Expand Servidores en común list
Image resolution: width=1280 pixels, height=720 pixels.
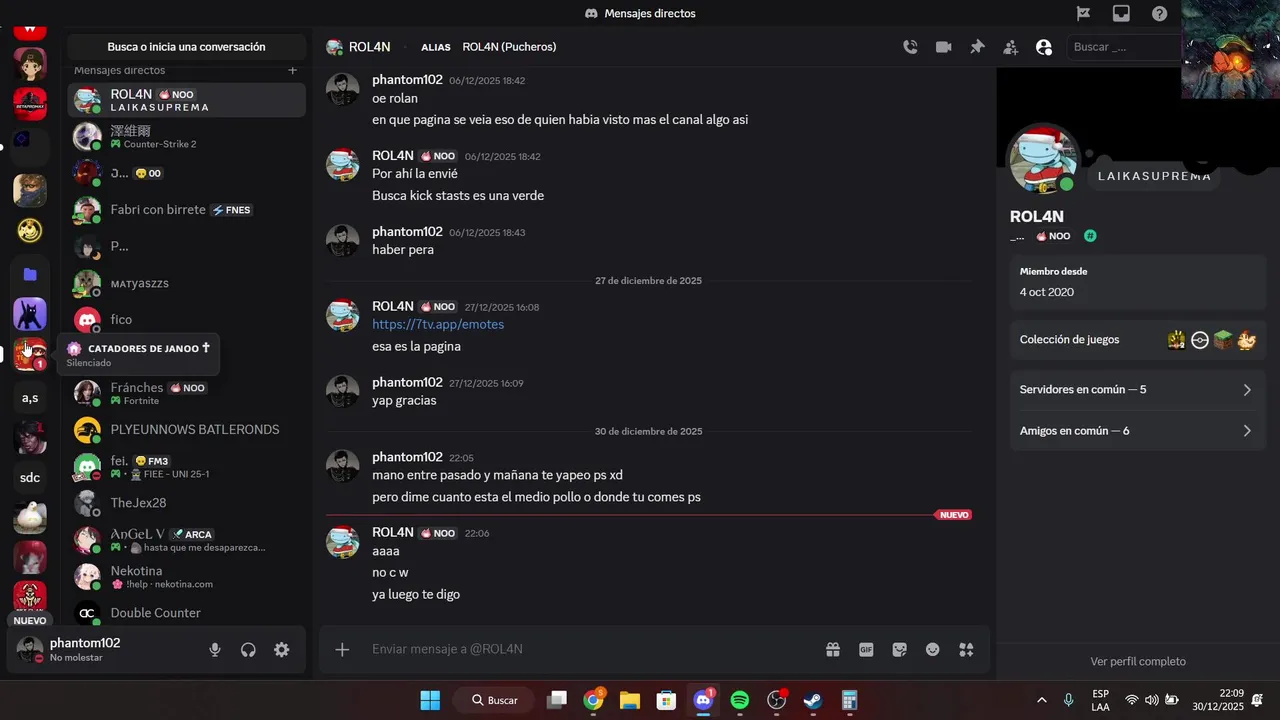(1137, 389)
